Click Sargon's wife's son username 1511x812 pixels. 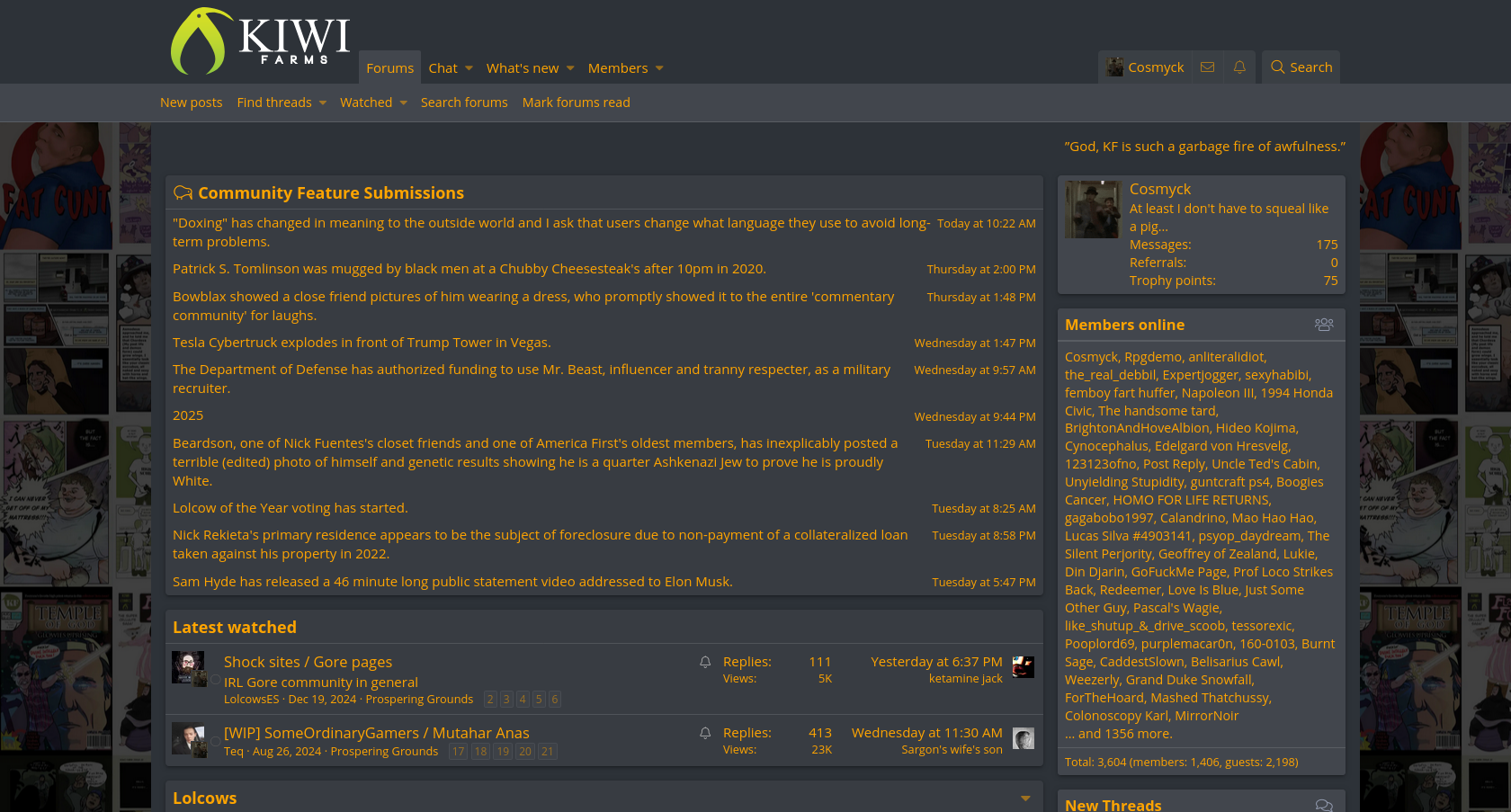pos(952,750)
